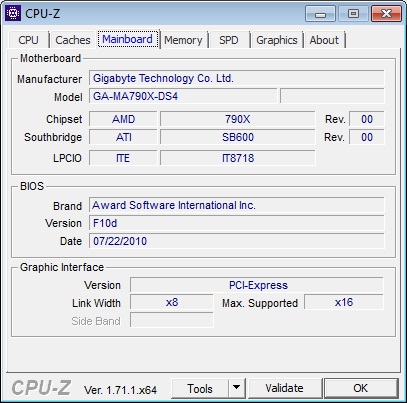The width and height of the screenshot is (407, 403).
Task: Open the About tab
Action: click(324, 40)
